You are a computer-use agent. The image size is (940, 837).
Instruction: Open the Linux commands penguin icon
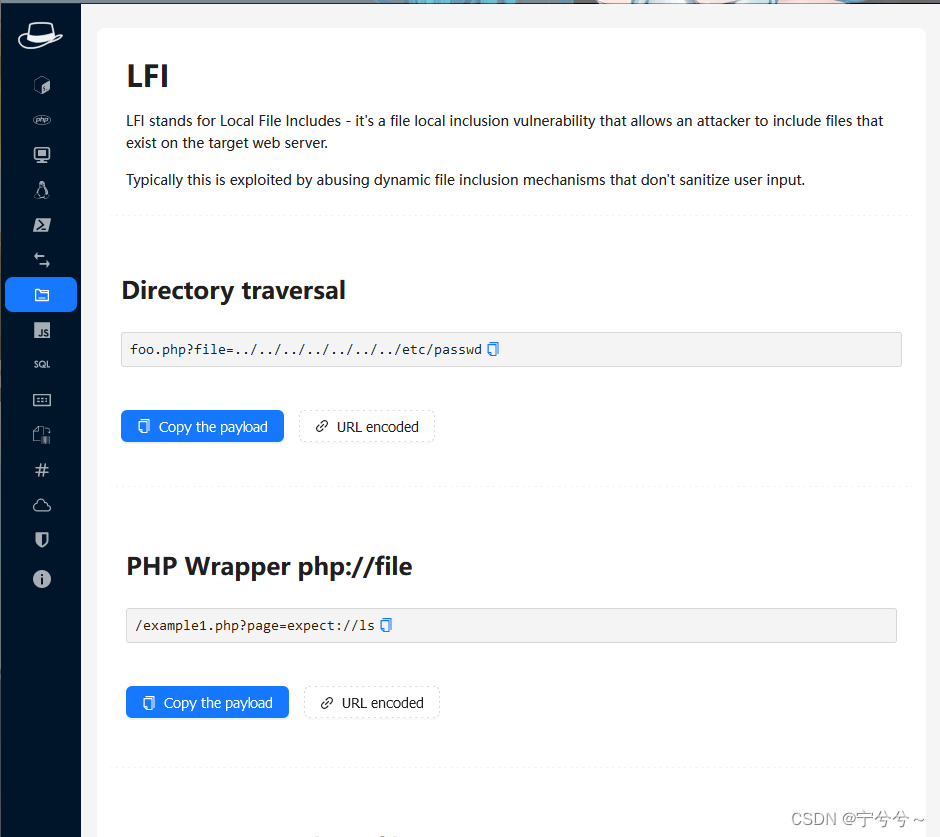point(41,190)
